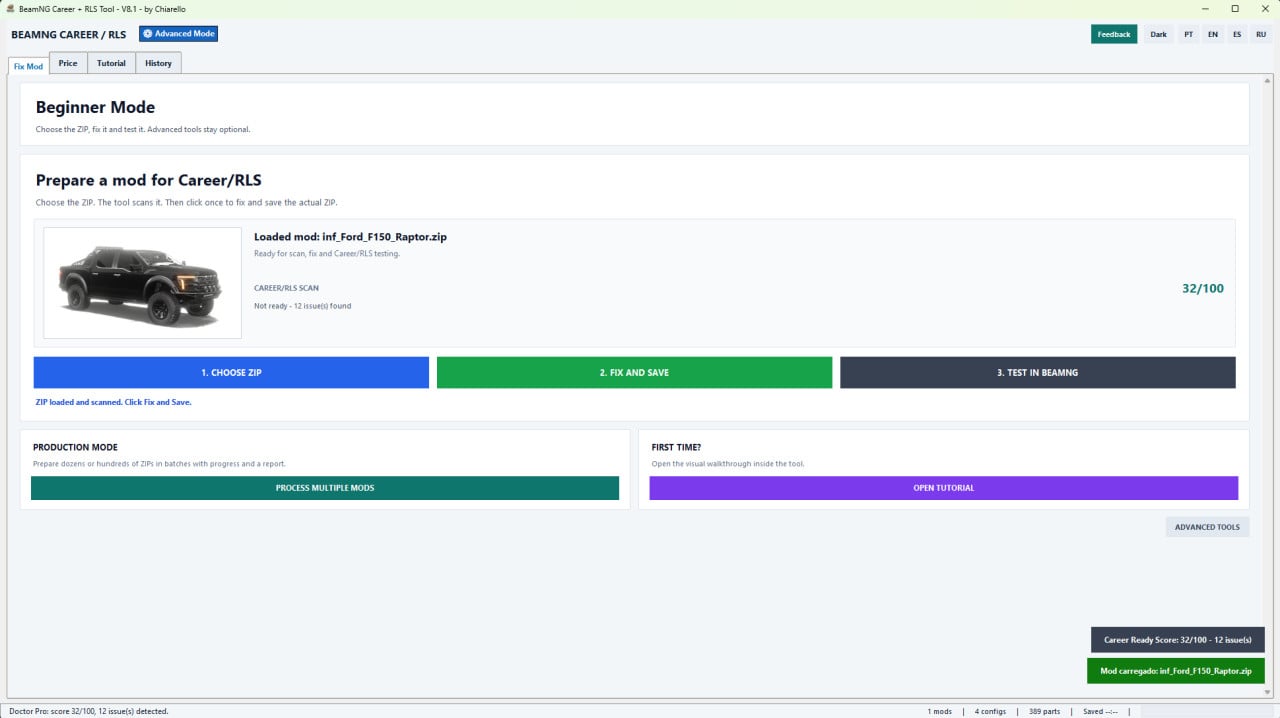Switch language to ES
Screen dimensions: 1280x718
tap(1237, 34)
